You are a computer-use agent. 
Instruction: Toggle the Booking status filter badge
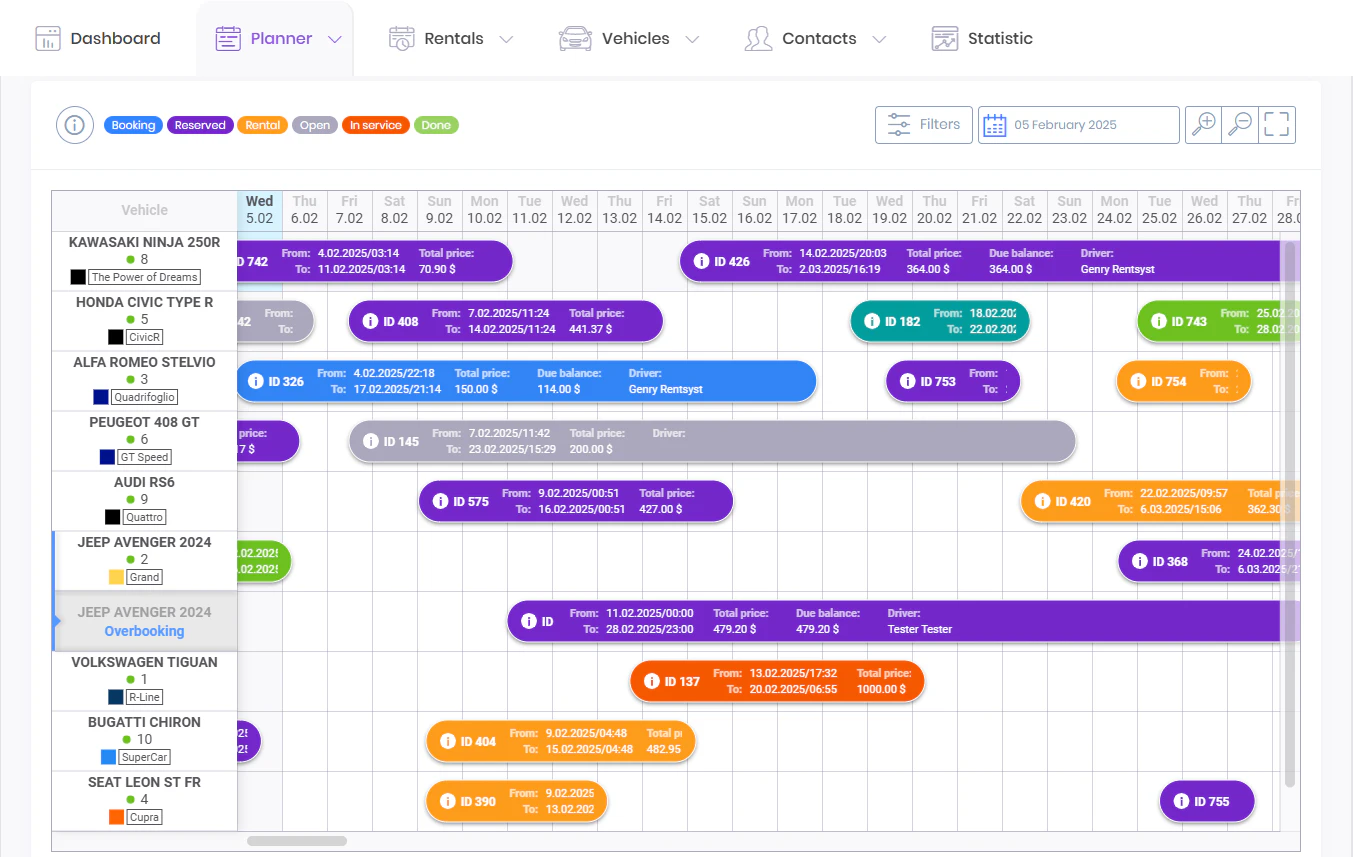coord(132,124)
